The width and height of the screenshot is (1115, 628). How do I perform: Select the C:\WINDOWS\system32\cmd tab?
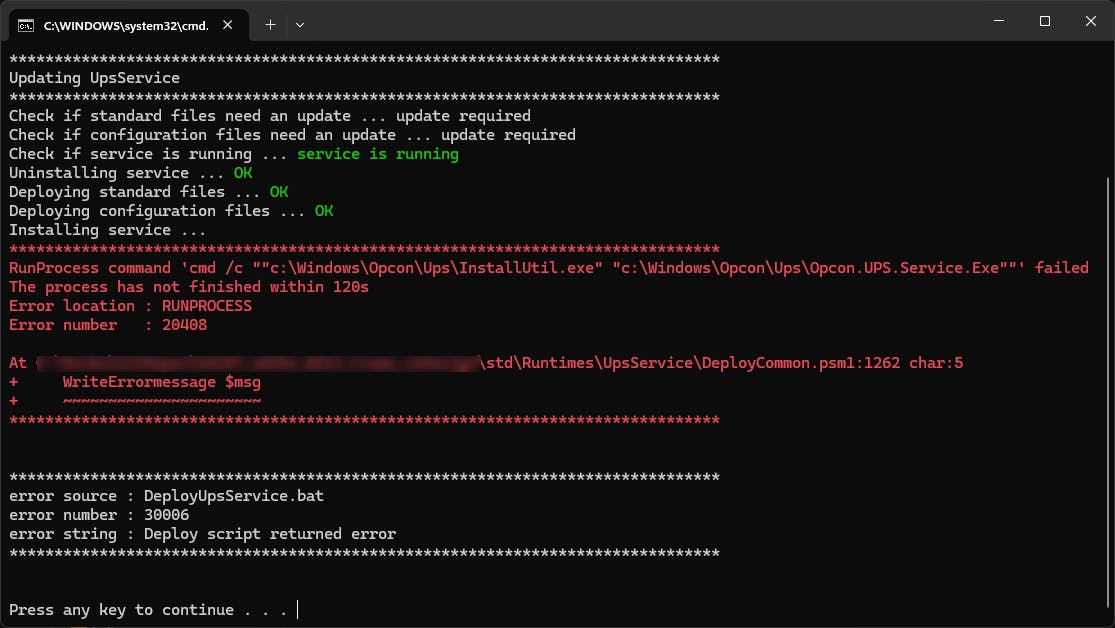point(125,25)
